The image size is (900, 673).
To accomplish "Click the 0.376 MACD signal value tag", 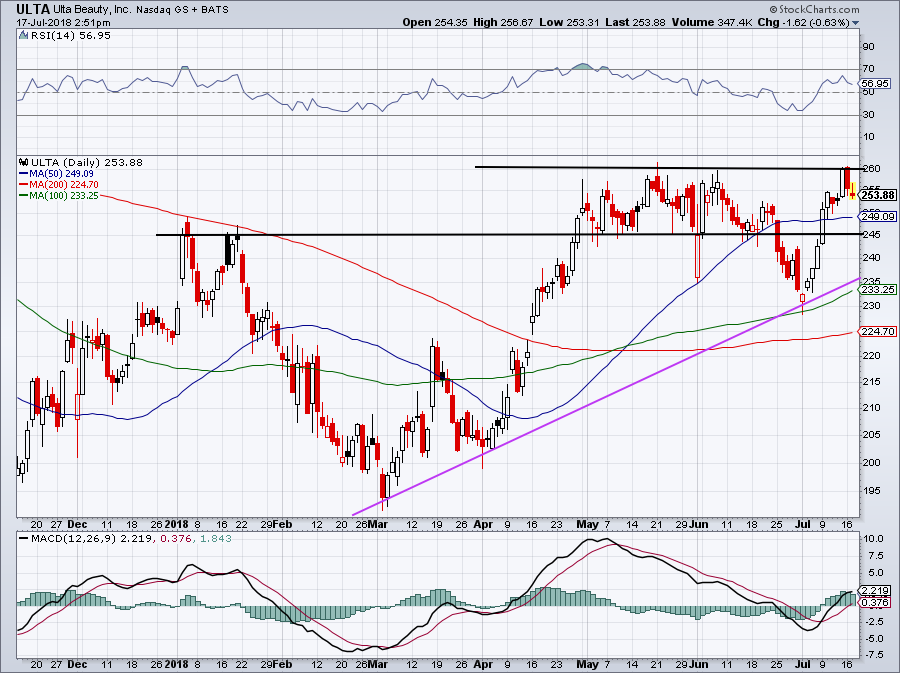I will pos(876,602).
